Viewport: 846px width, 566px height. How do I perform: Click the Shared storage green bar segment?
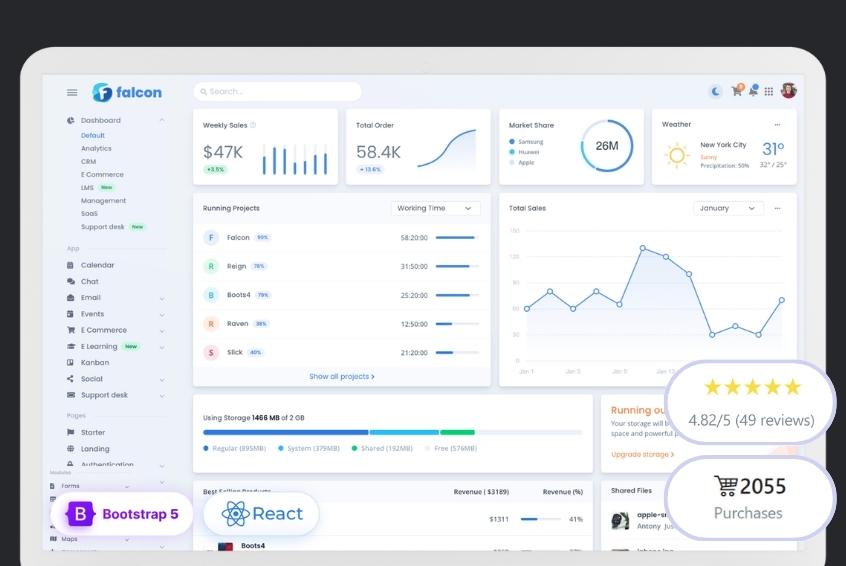pyautogui.click(x=458, y=432)
